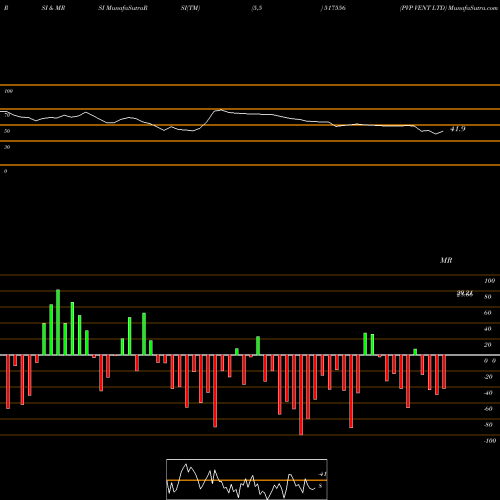Click the longest red MR bar near -100

301,395
